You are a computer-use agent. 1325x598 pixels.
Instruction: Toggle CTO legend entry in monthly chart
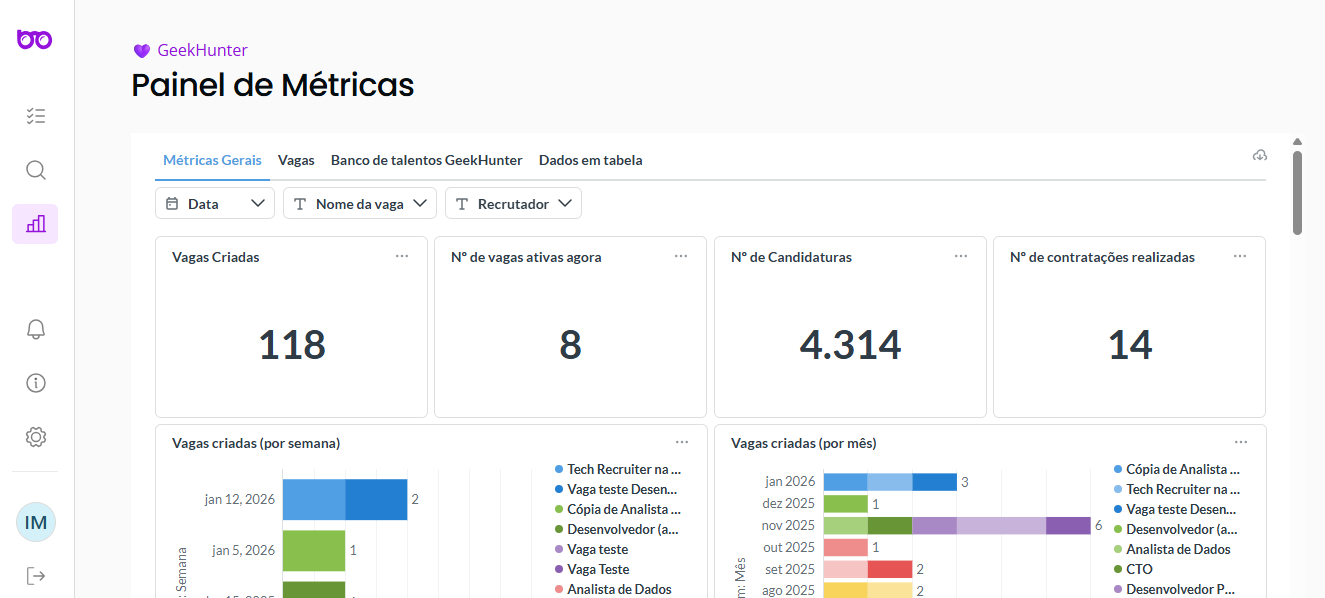(x=1139, y=569)
